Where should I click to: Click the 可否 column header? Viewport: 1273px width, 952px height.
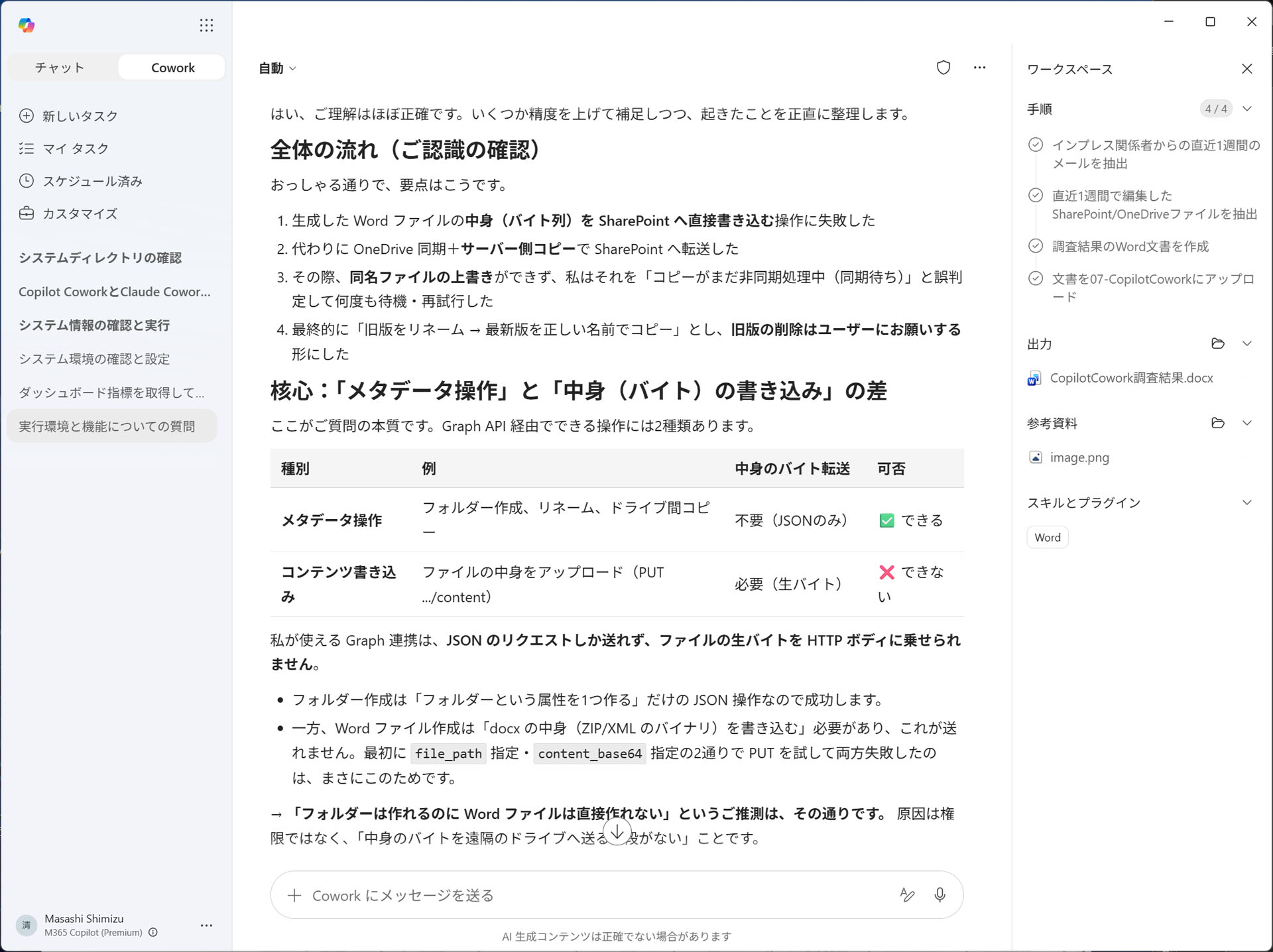891,469
